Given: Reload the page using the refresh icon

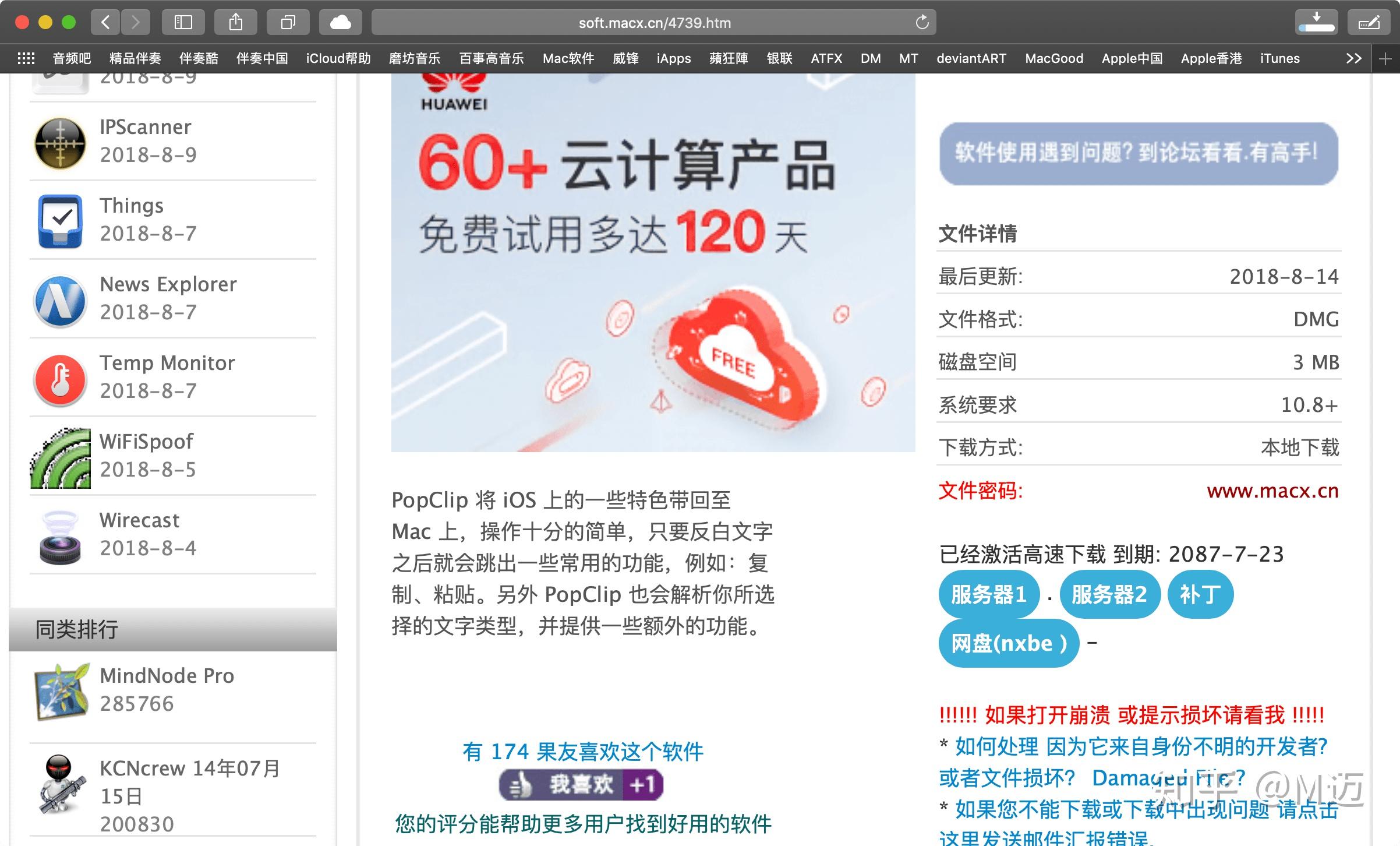Looking at the screenshot, I should point(922,23).
